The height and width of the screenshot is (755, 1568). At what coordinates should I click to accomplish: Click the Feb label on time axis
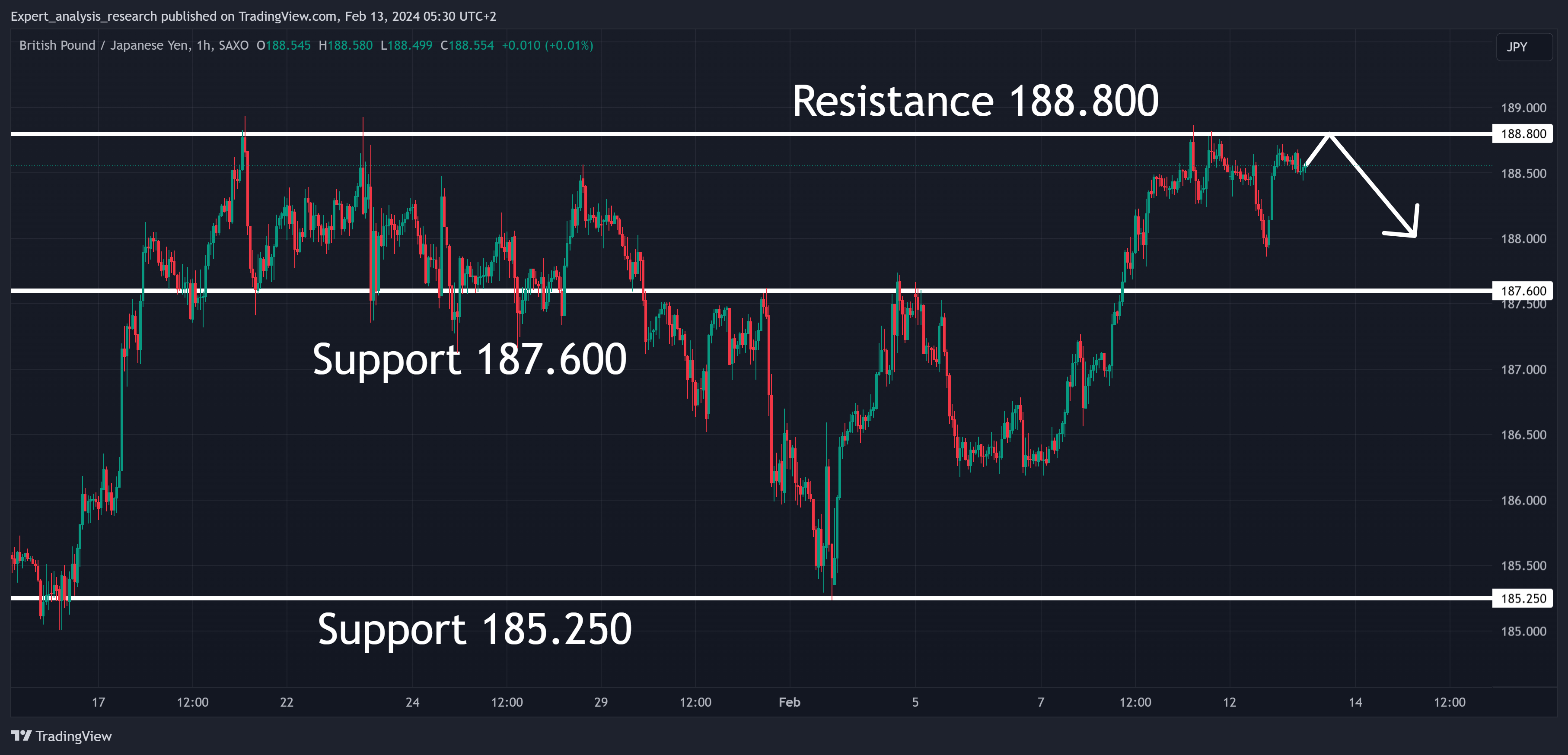tap(790, 702)
